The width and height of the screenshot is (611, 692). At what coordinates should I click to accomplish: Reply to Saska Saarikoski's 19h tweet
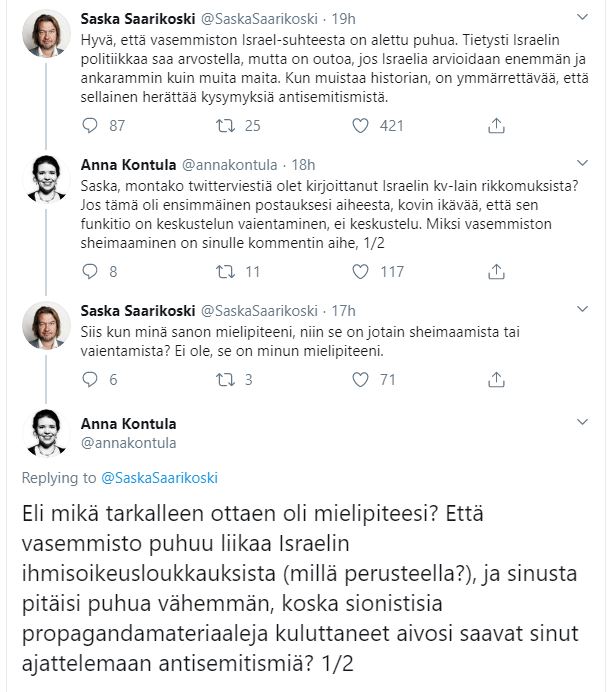90,126
